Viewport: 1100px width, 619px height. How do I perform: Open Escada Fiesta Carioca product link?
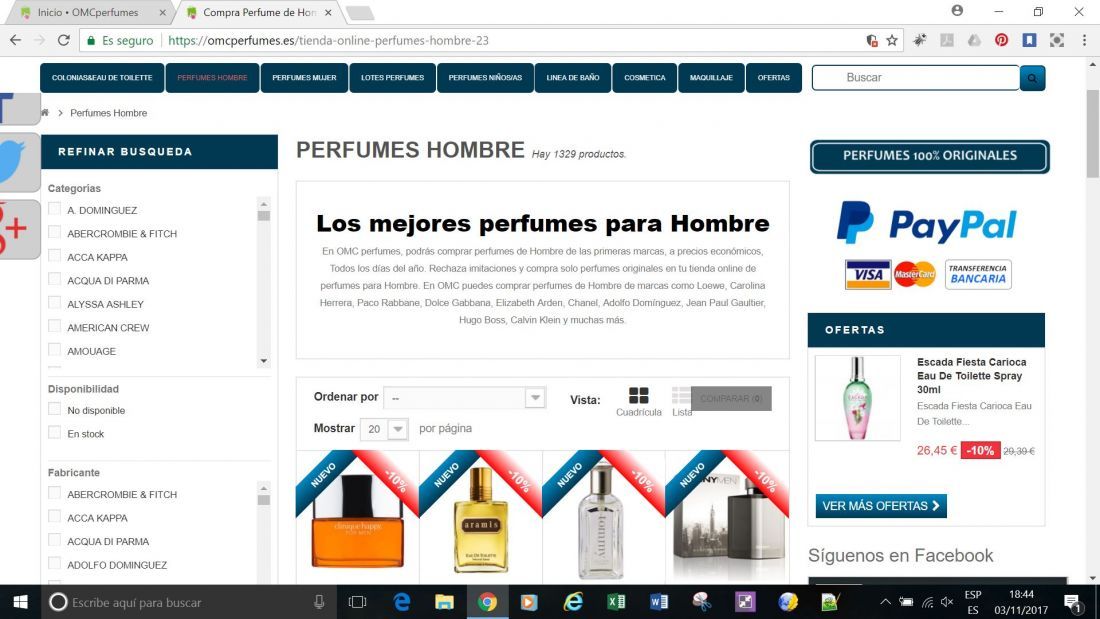[x=971, y=375]
